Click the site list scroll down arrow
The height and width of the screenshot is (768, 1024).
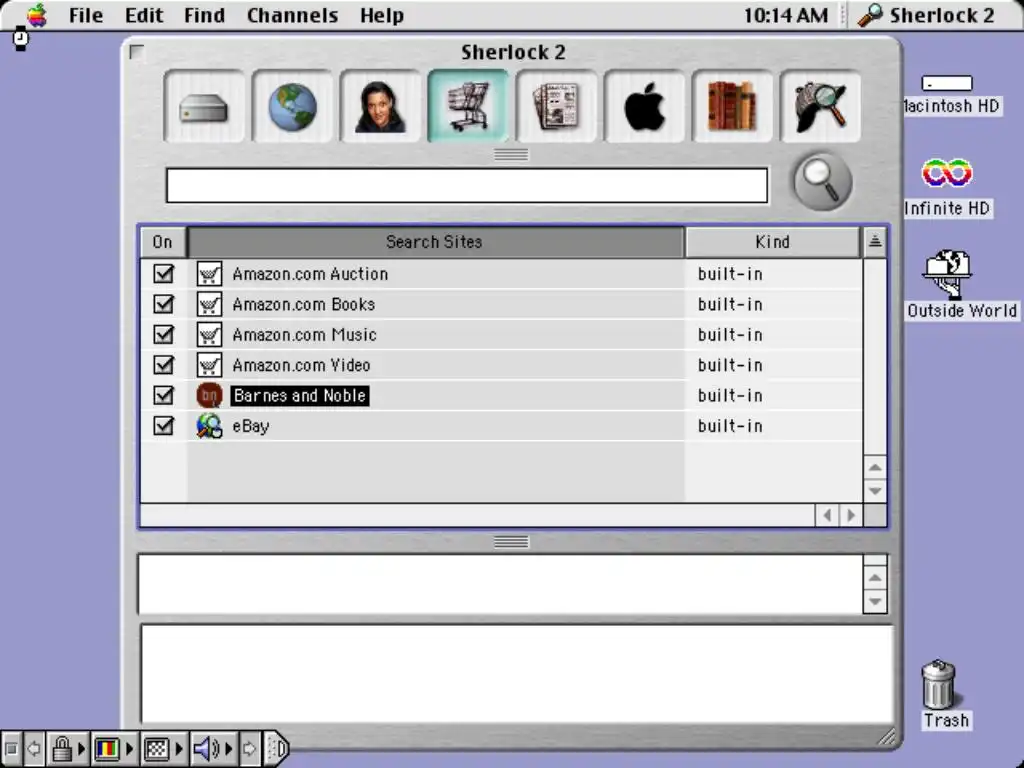pos(875,490)
